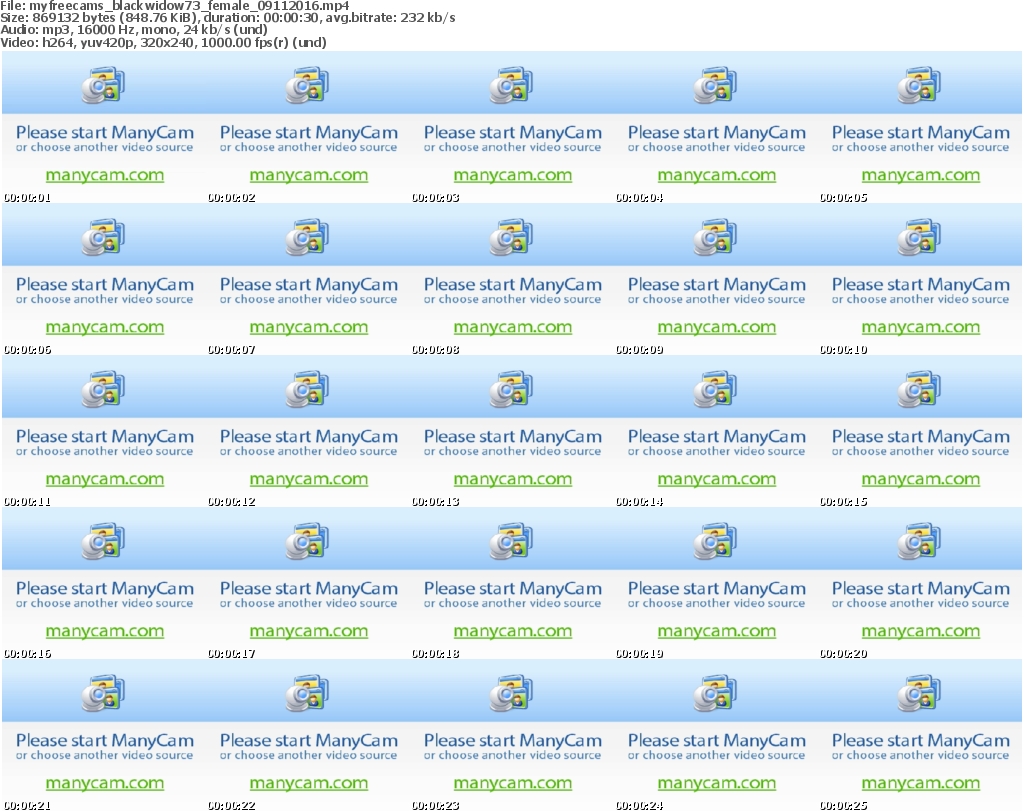
Task: Open the manycam.com link in frame 00:00:05
Action: [921, 175]
